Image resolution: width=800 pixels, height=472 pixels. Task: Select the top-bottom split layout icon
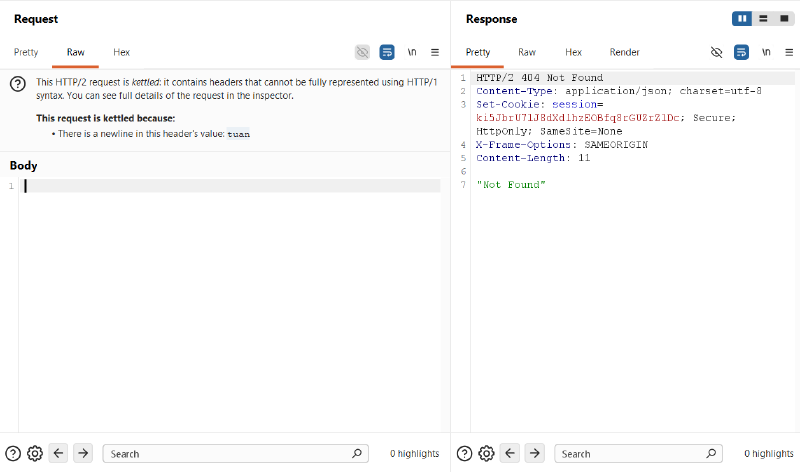pyautogui.click(x=763, y=19)
